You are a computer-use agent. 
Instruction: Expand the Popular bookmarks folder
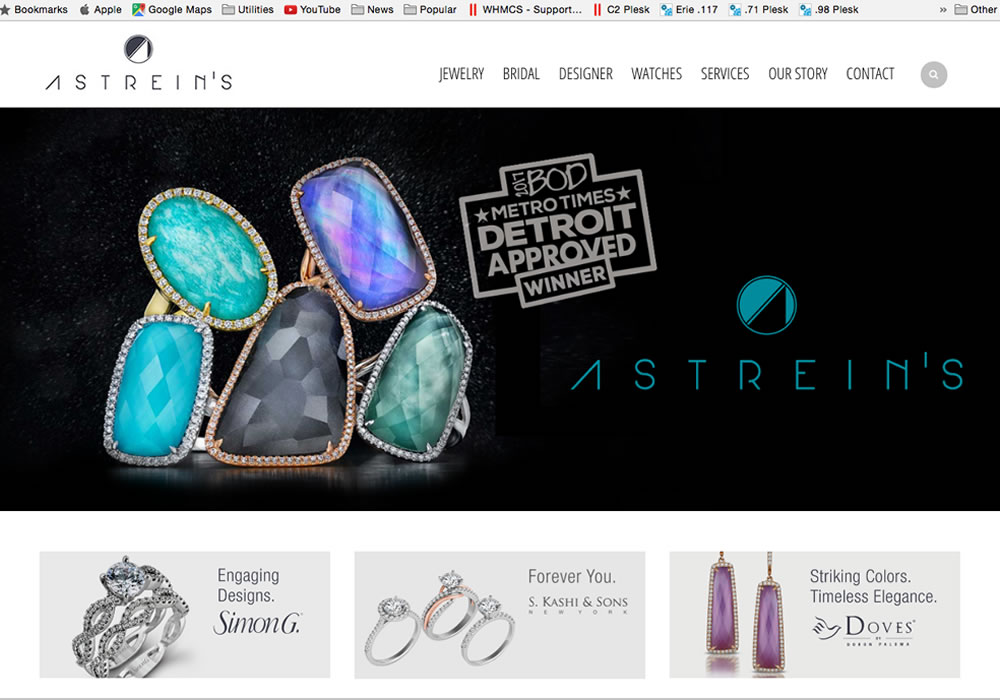click(x=430, y=10)
